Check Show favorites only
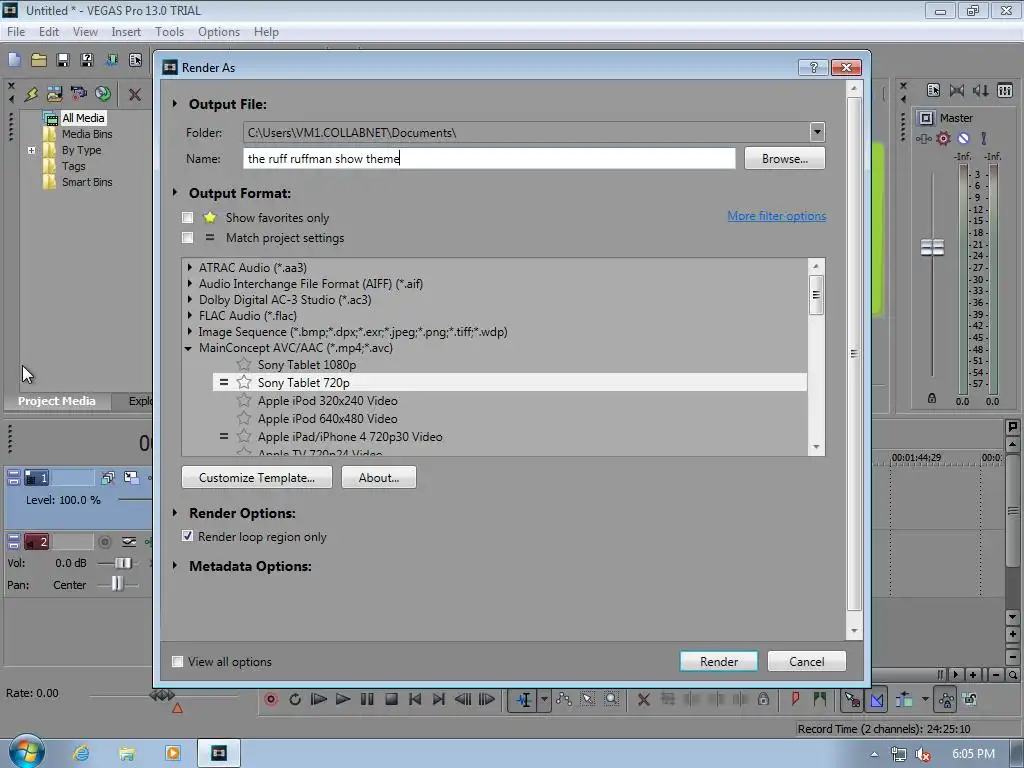 coord(187,217)
